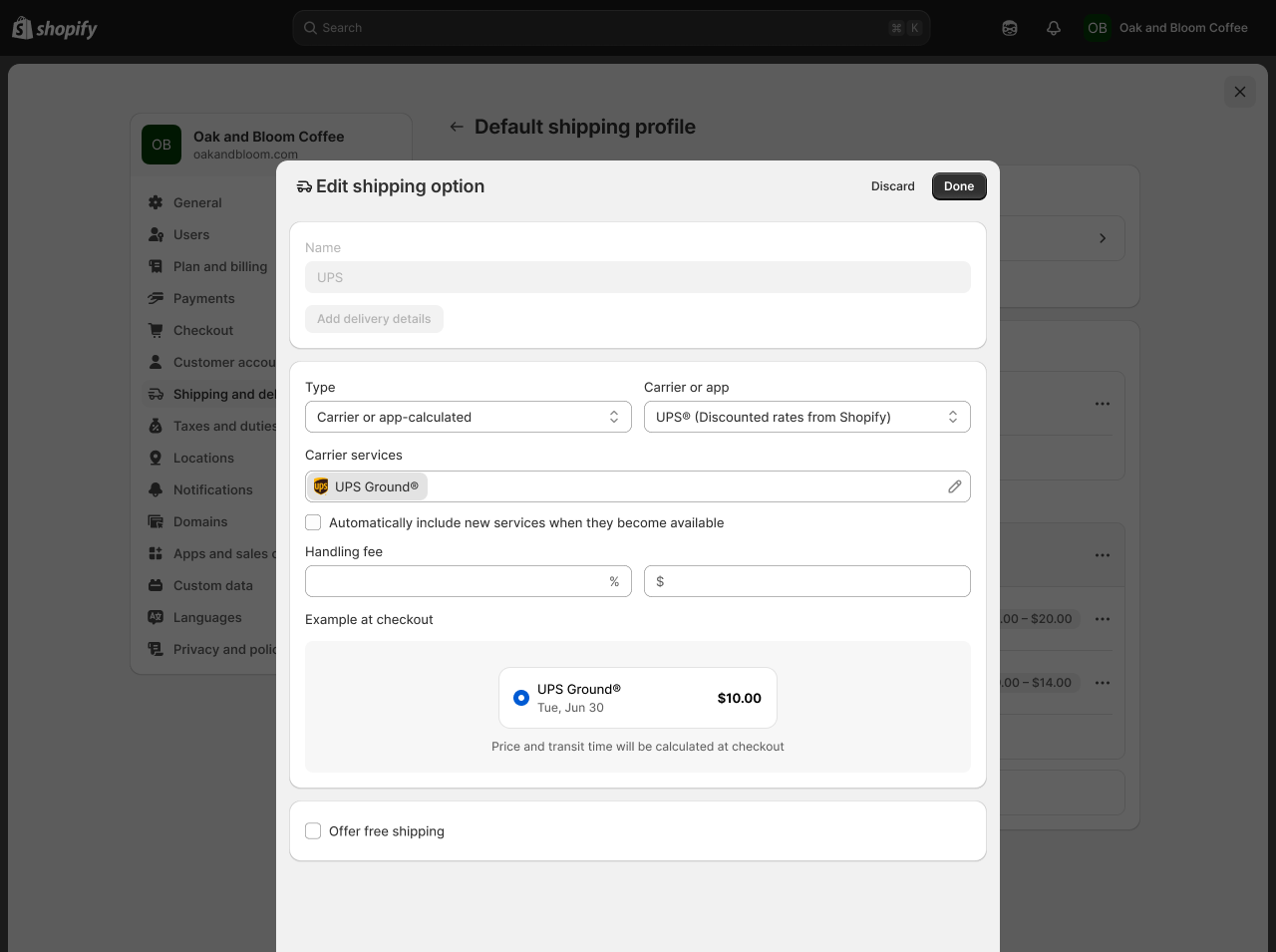The width and height of the screenshot is (1276, 952).
Task: Click the Privacy and policies icon
Action: pyautogui.click(x=156, y=649)
